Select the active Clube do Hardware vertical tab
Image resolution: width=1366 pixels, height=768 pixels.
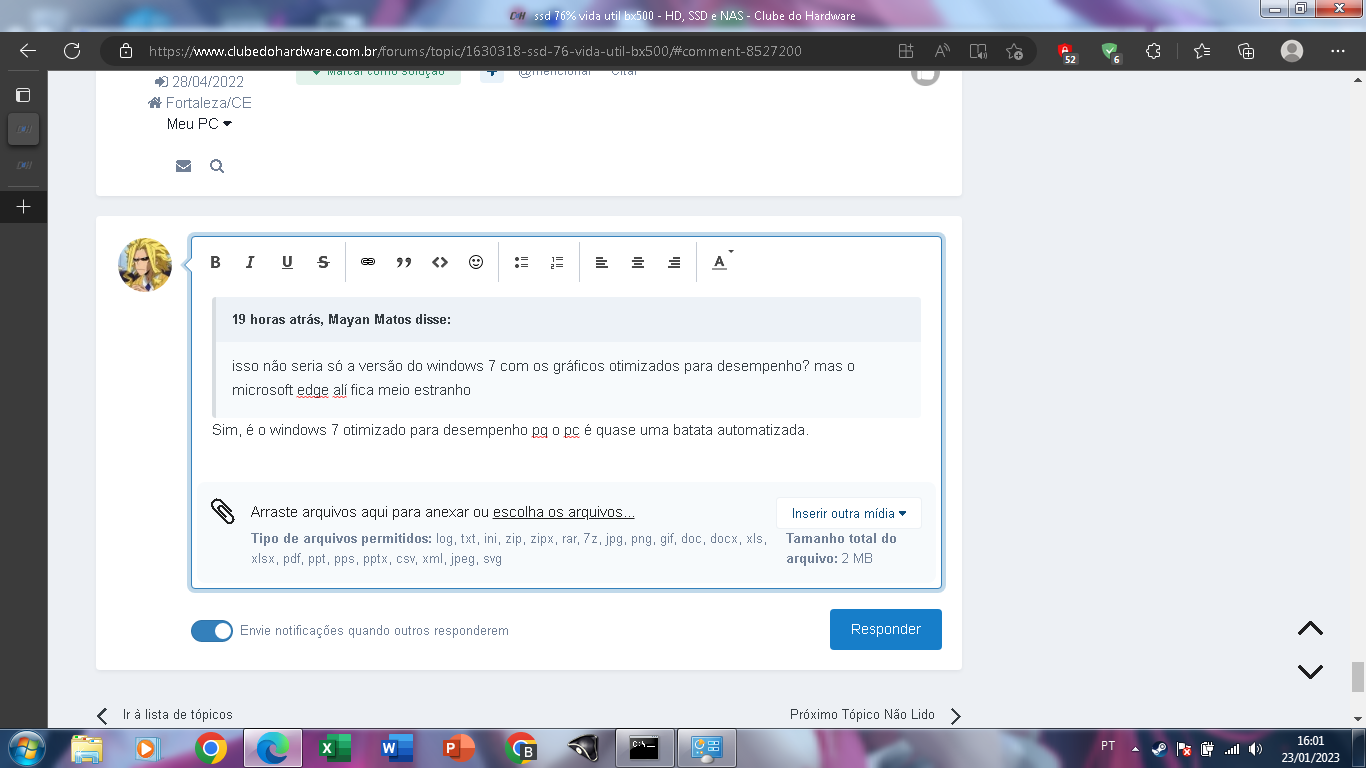(x=23, y=129)
